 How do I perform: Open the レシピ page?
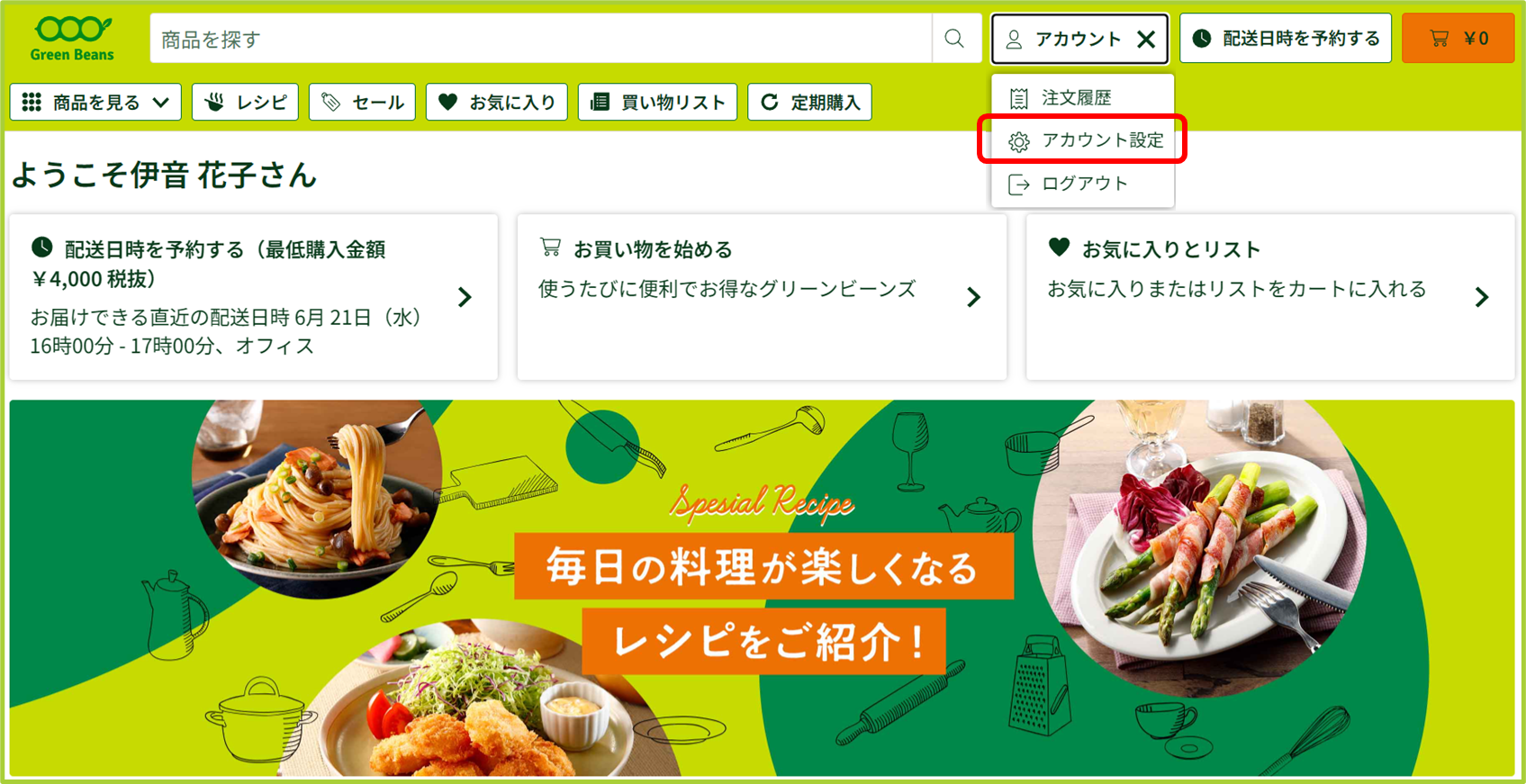(245, 102)
